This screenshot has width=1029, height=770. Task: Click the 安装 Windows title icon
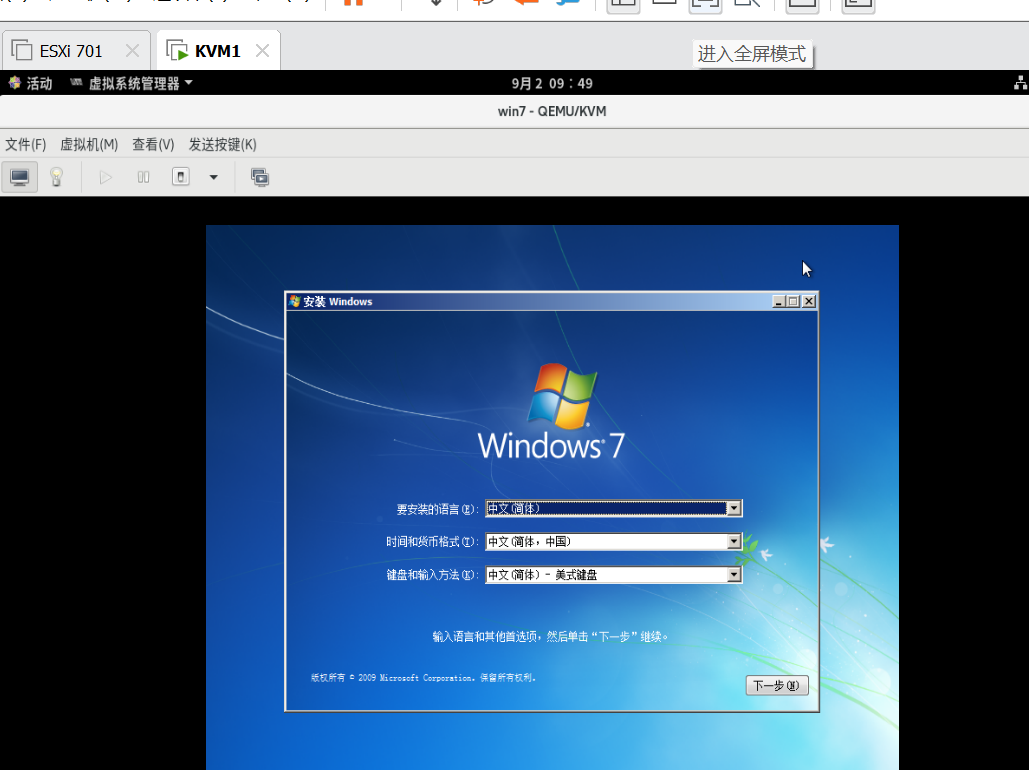(295, 301)
